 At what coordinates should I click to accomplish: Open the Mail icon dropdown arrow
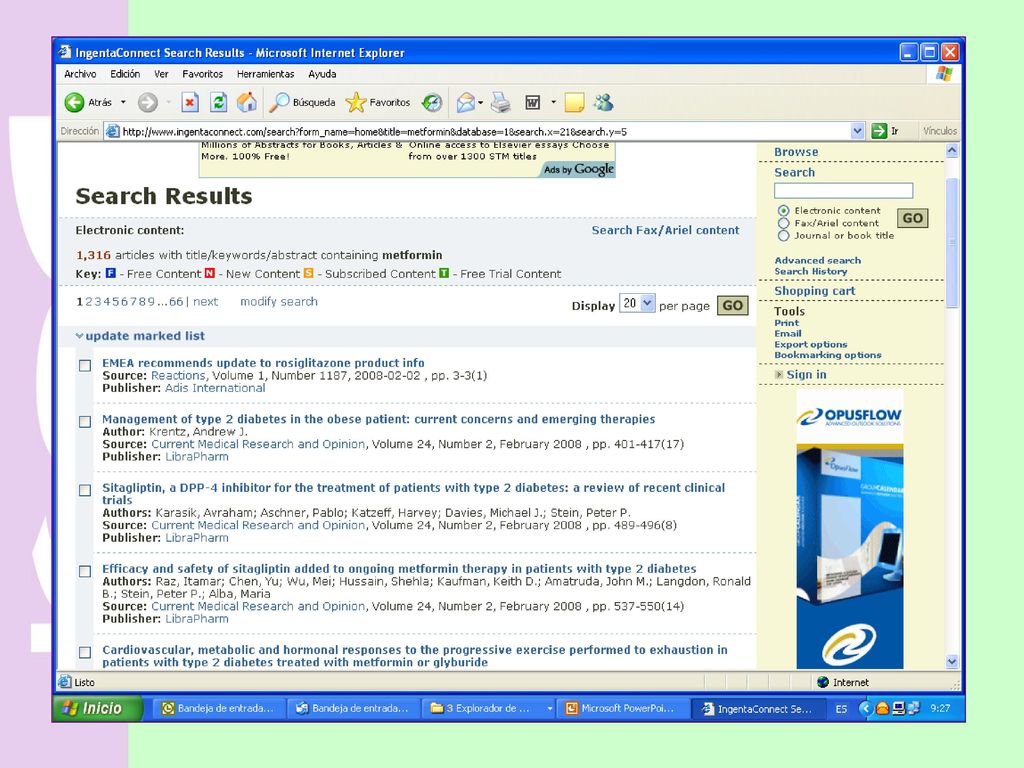(481, 103)
